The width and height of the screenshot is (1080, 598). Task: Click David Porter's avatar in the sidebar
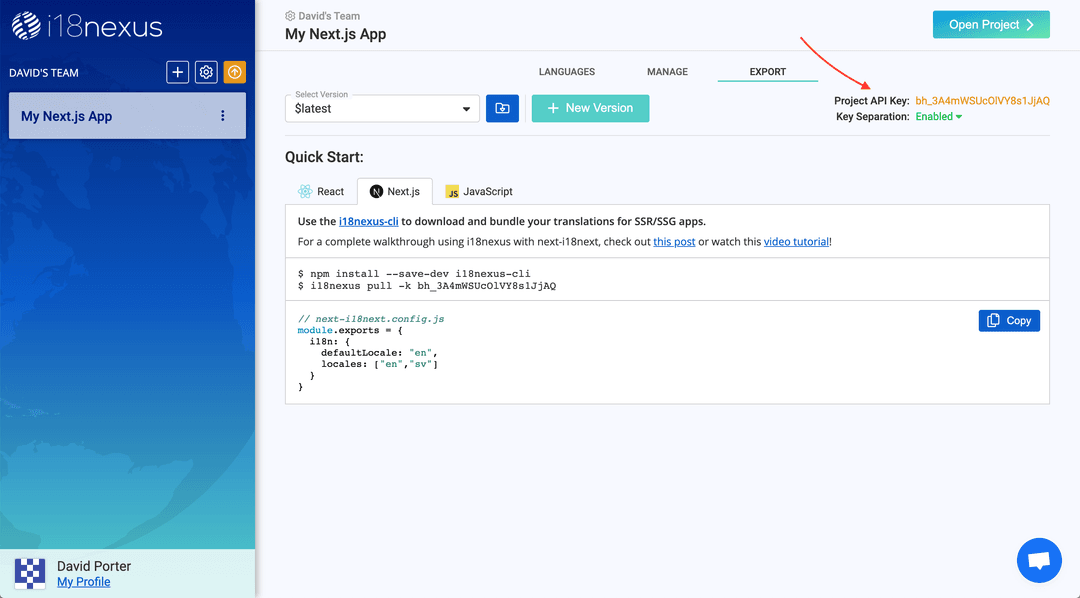(29, 573)
